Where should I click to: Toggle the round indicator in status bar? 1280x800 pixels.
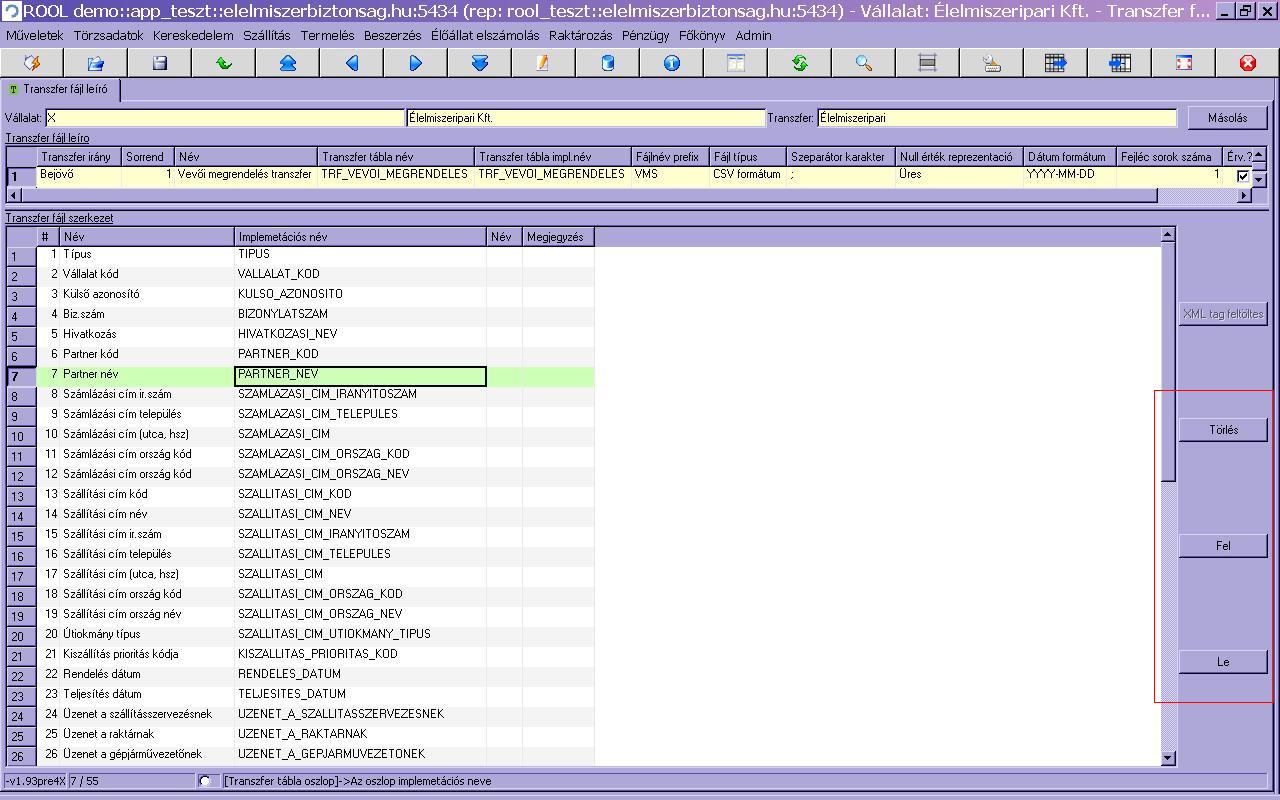[x=205, y=781]
